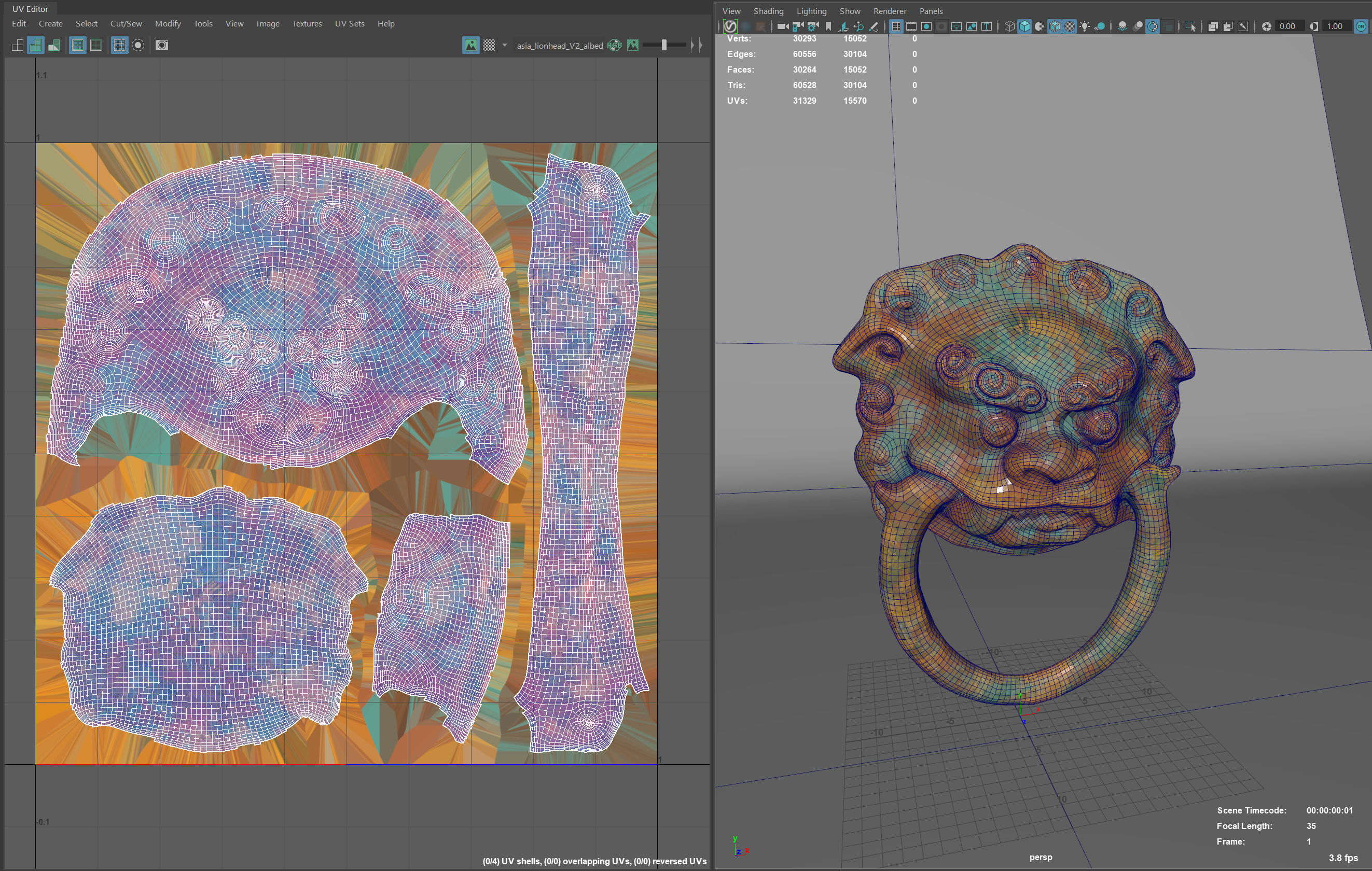Toggle gate mask icon
Screen dimensions: 1372x871
pyautogui.click(x=941, y=26)
